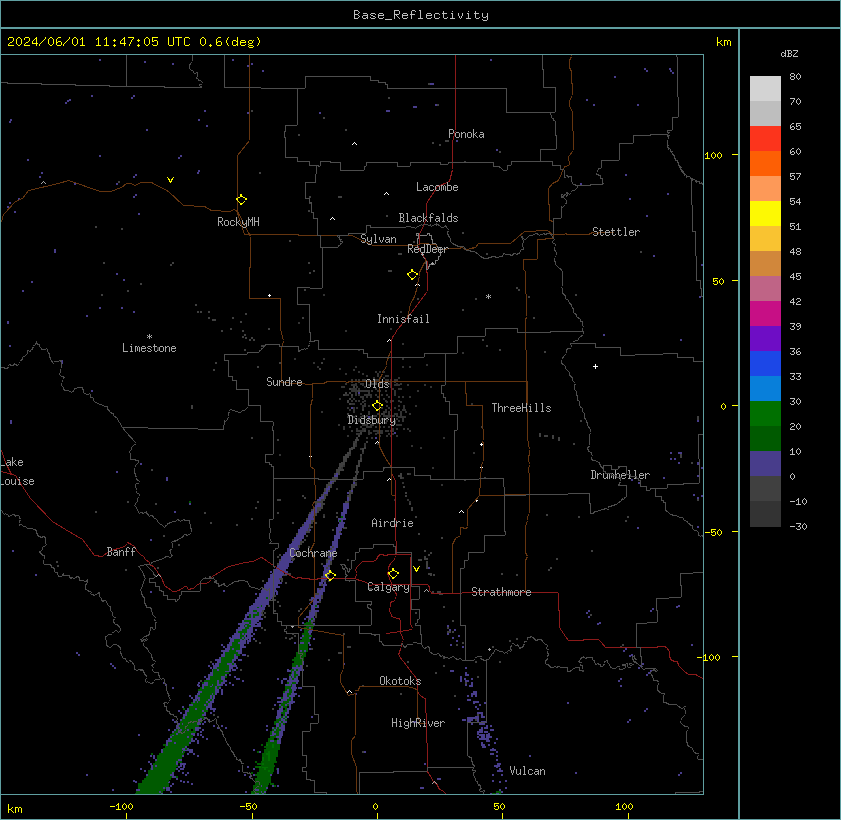Click the 80 value on the dBZ legend
The image size is (841, 820).
click(x=795, y=77)
